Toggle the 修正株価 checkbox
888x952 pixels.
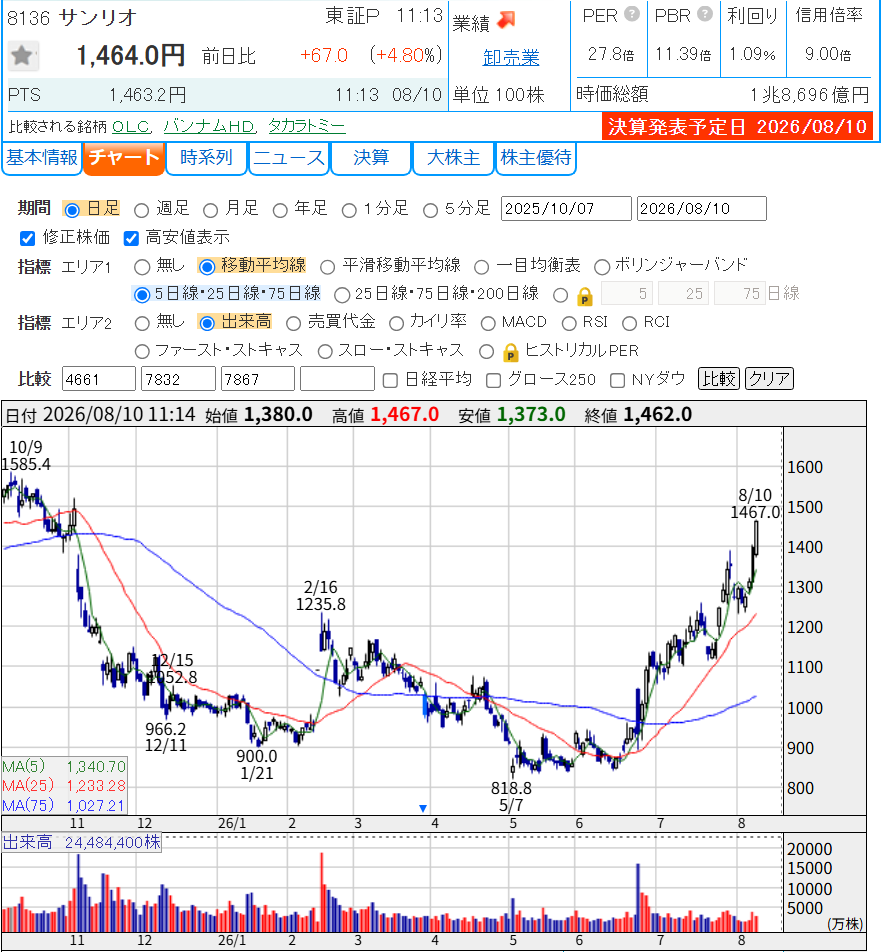[x=27, y=238]
